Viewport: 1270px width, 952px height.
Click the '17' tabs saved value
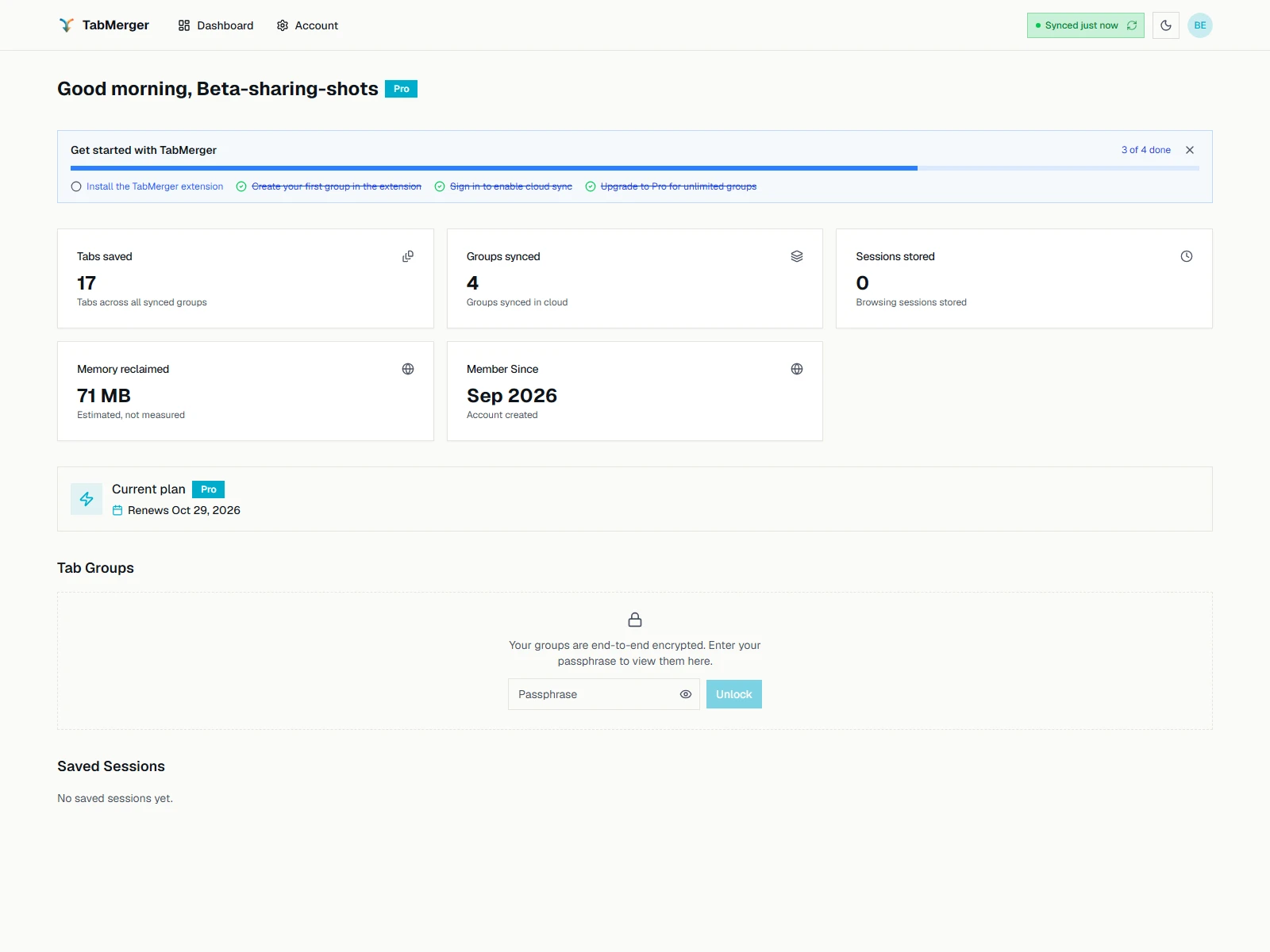point(87,283)
